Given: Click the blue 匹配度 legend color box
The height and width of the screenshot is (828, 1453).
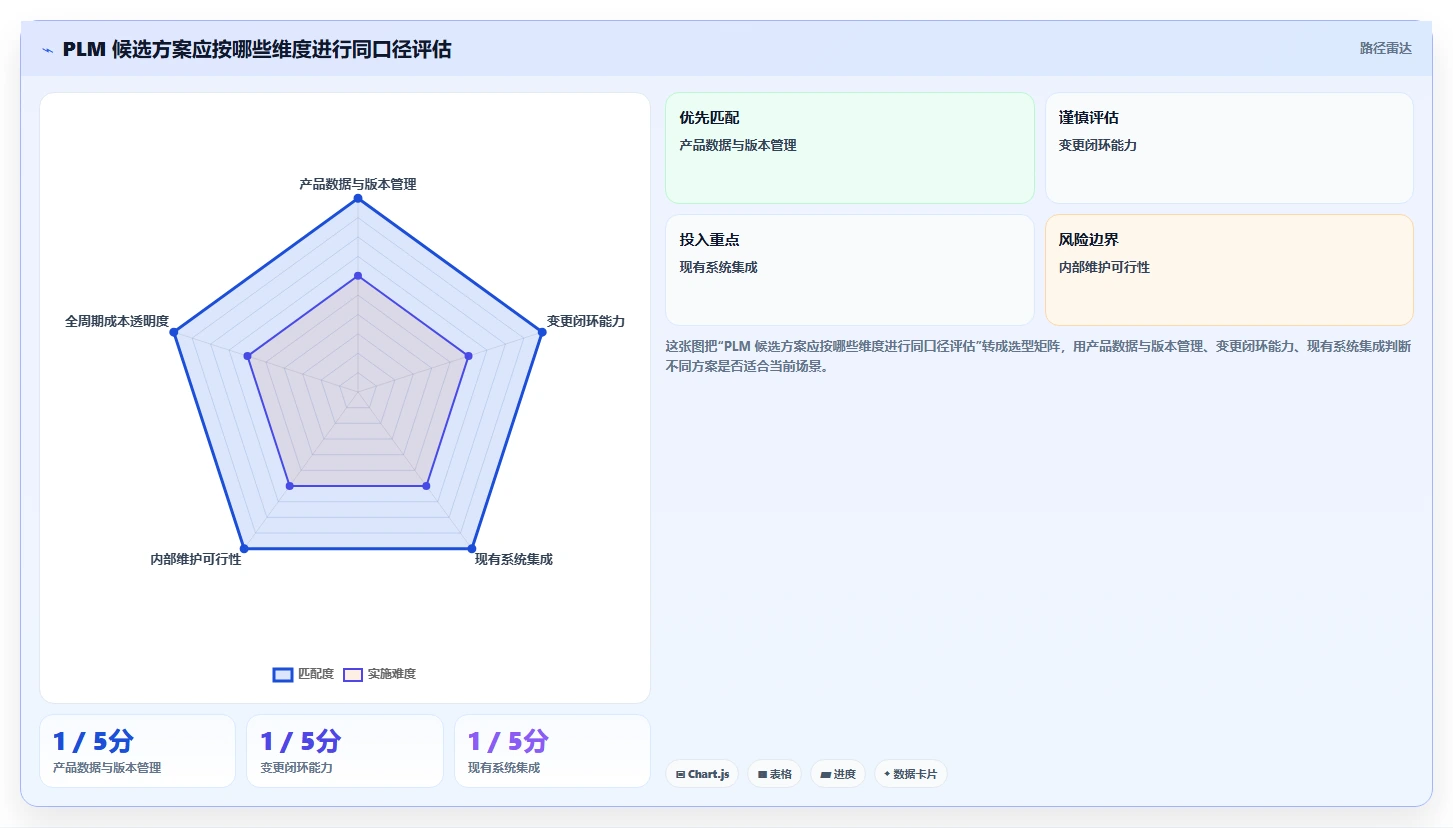Looking at the screenshot, I should [283, 675].
